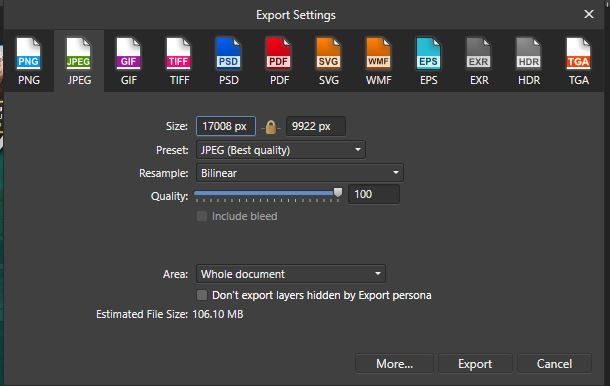Open the Preset dropdown showing JPEG (Best quality)

coord(280,150)
